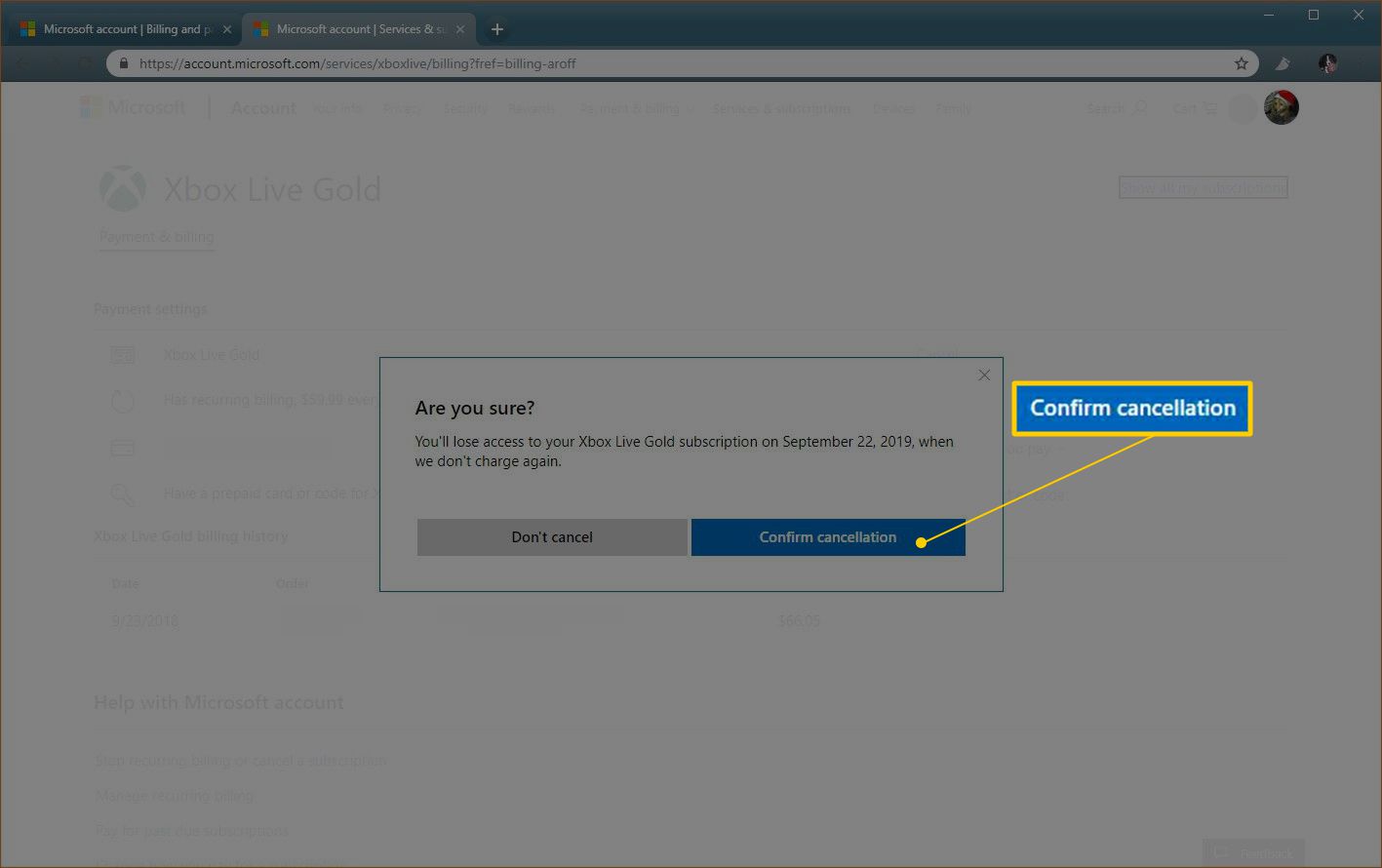Open the Chrome profile avatar
Image resolution: width=1382 pixels, height=868 pixels.
(x=1327, y=63)
